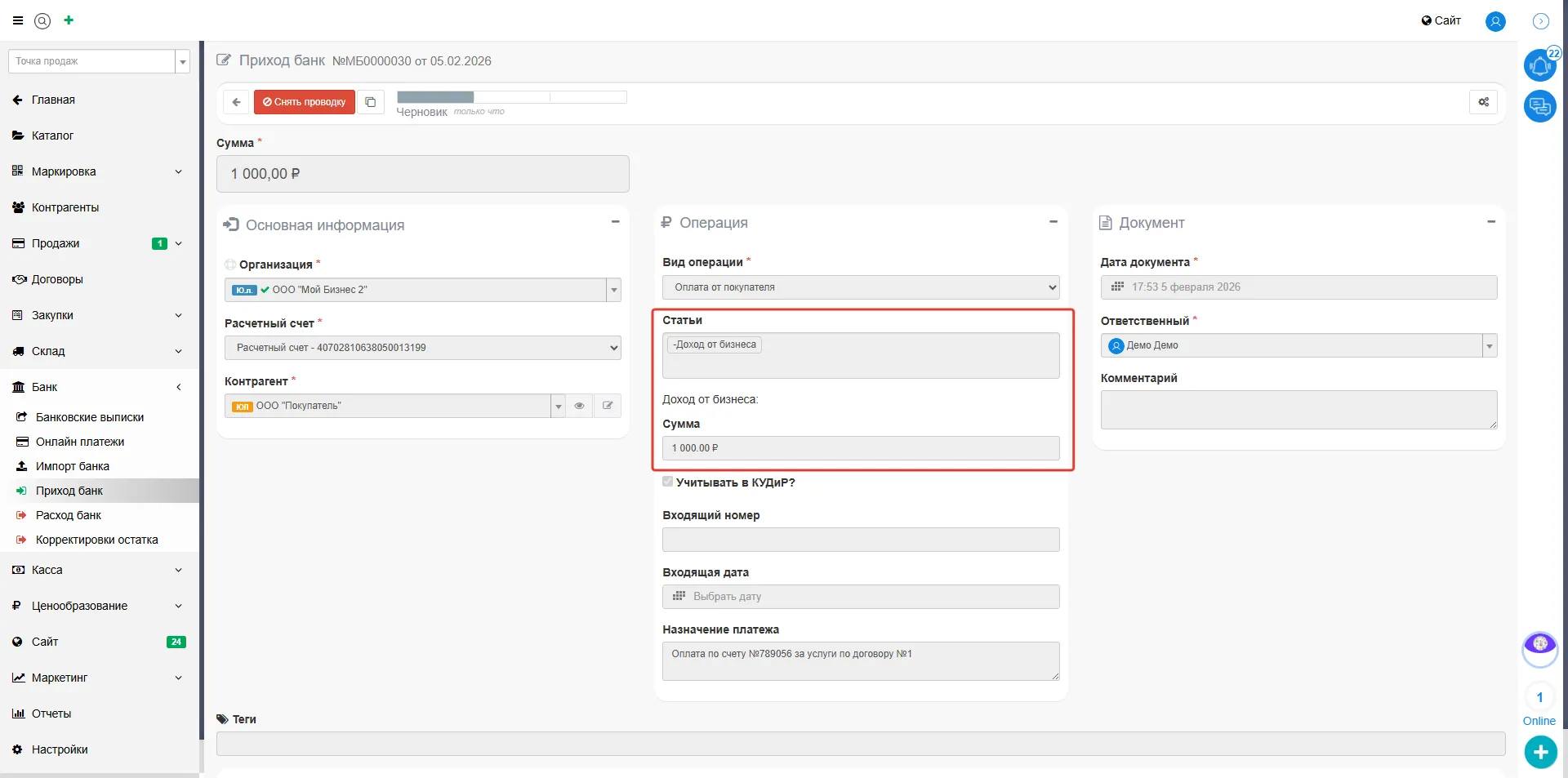Expand the 'Ответственный' dropdown arrow
This screenshot has height=778, width=1568.
pos(1489,346)
